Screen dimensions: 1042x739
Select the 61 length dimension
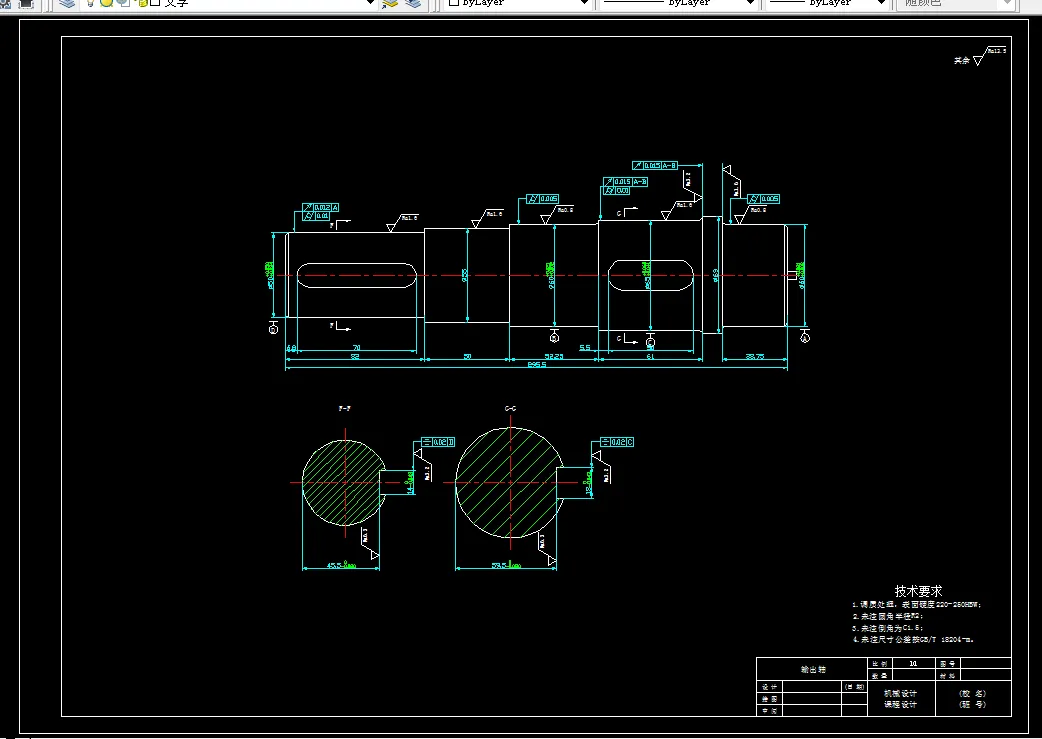(651, 357)
